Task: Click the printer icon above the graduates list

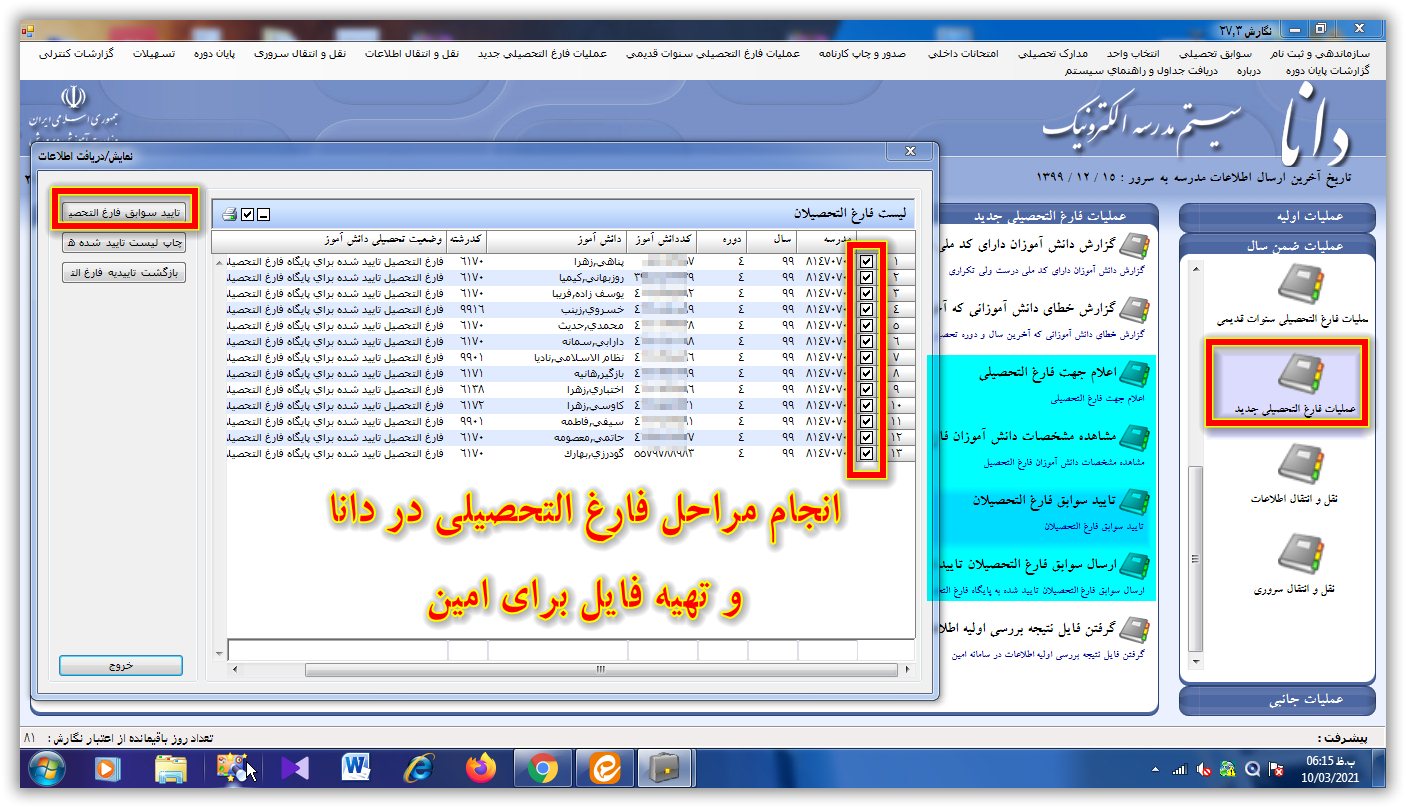Action: [229, 214]
